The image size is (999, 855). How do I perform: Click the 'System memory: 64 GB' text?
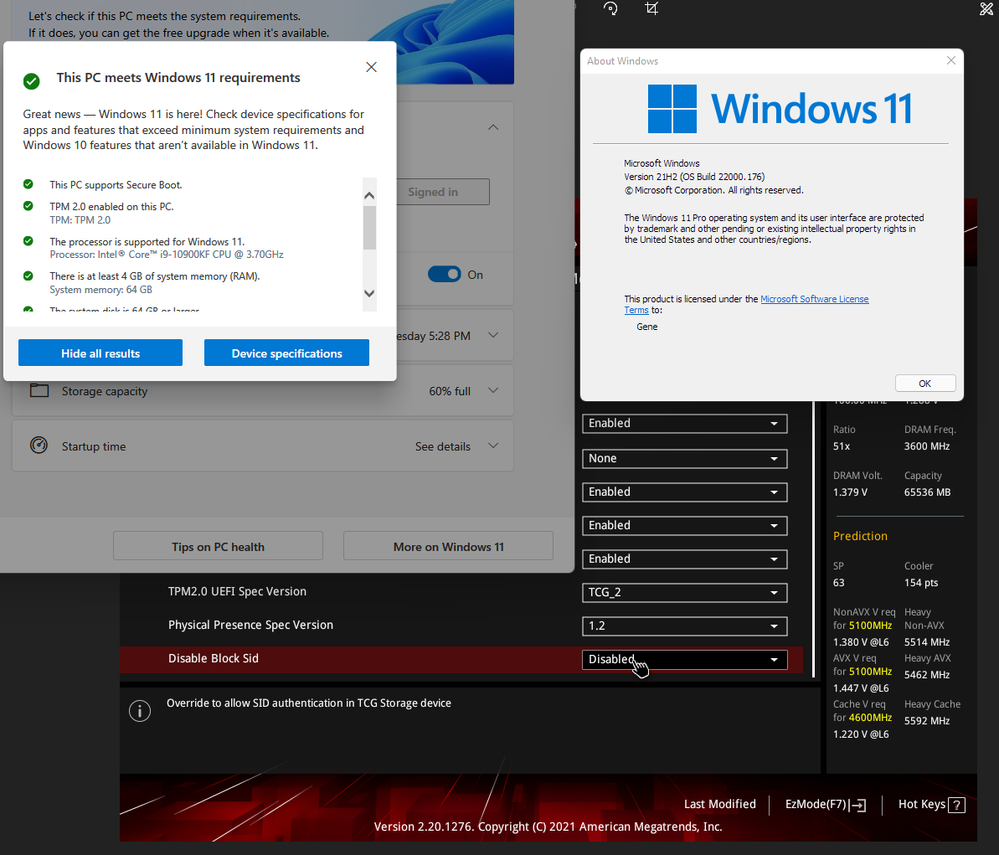point(101,289)
